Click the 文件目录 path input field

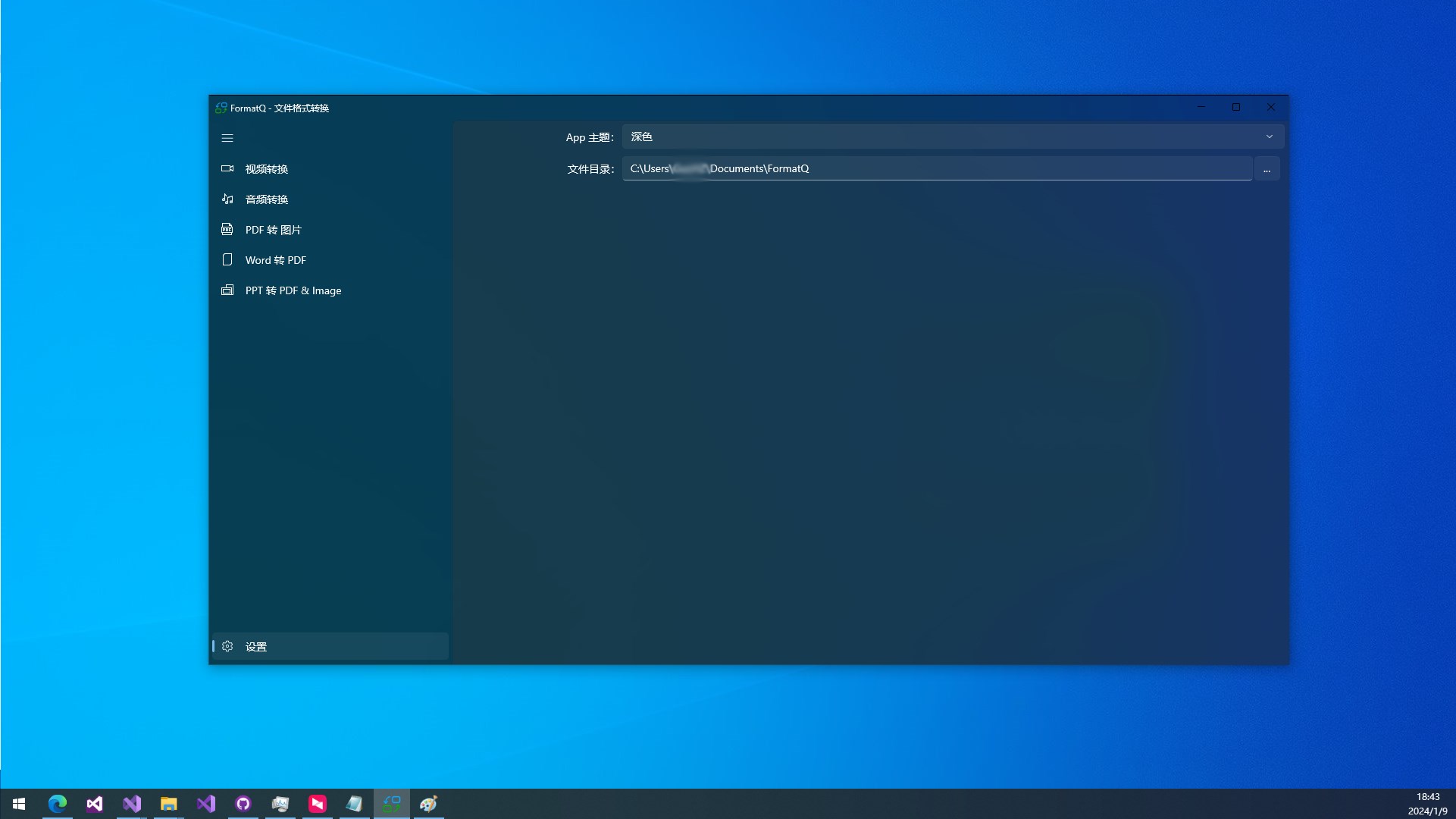(936, 168)
